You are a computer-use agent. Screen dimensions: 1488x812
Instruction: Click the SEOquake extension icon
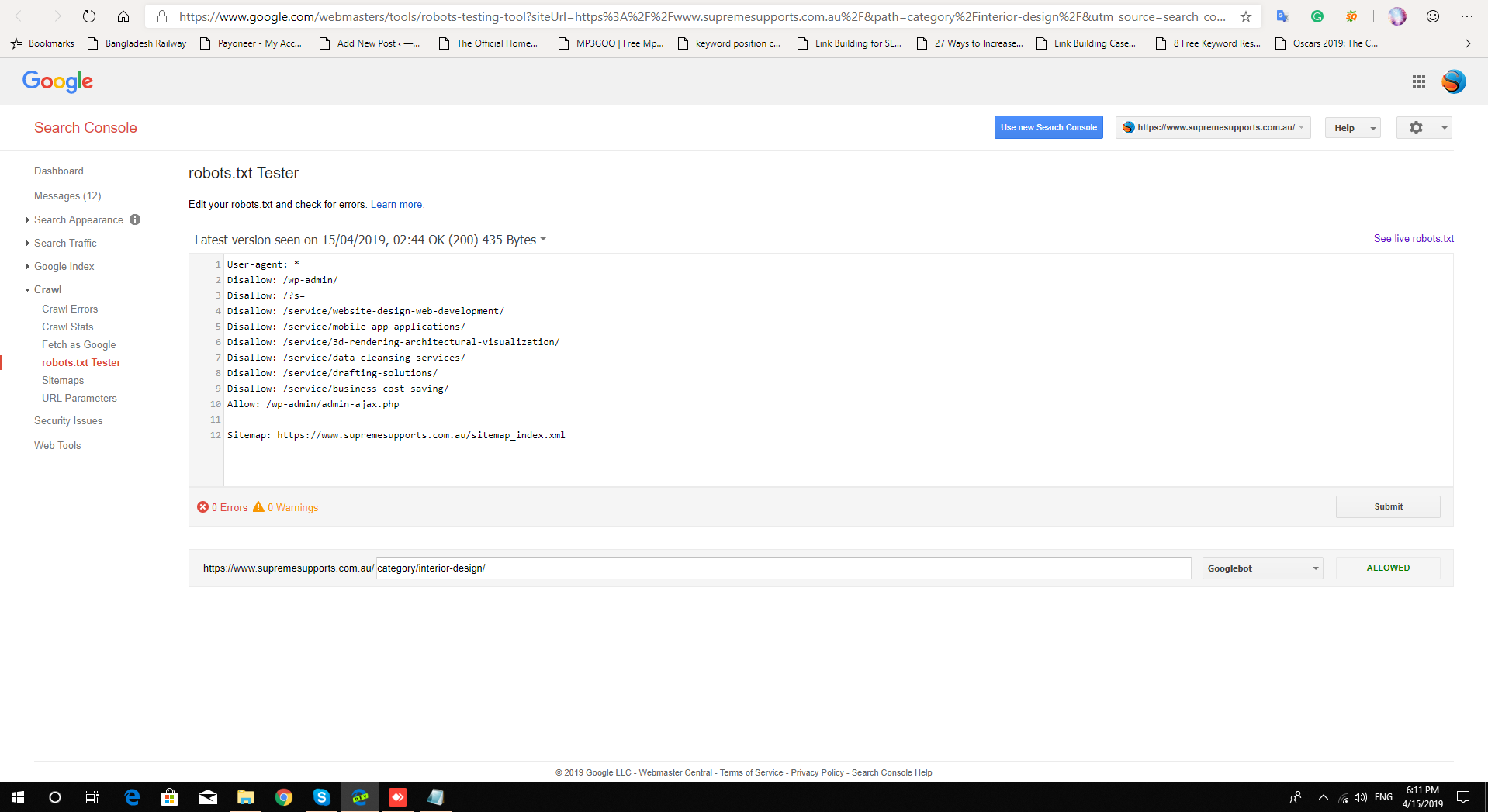click(1351, 16)
